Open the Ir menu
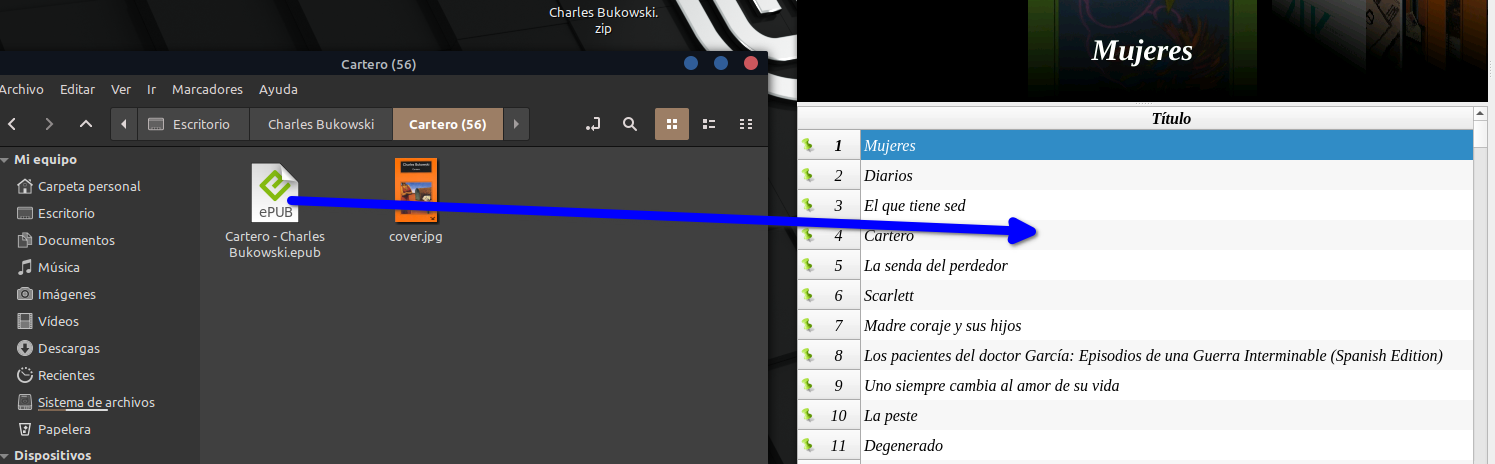This screenshot has width=1495, height=464. (151, 89)
